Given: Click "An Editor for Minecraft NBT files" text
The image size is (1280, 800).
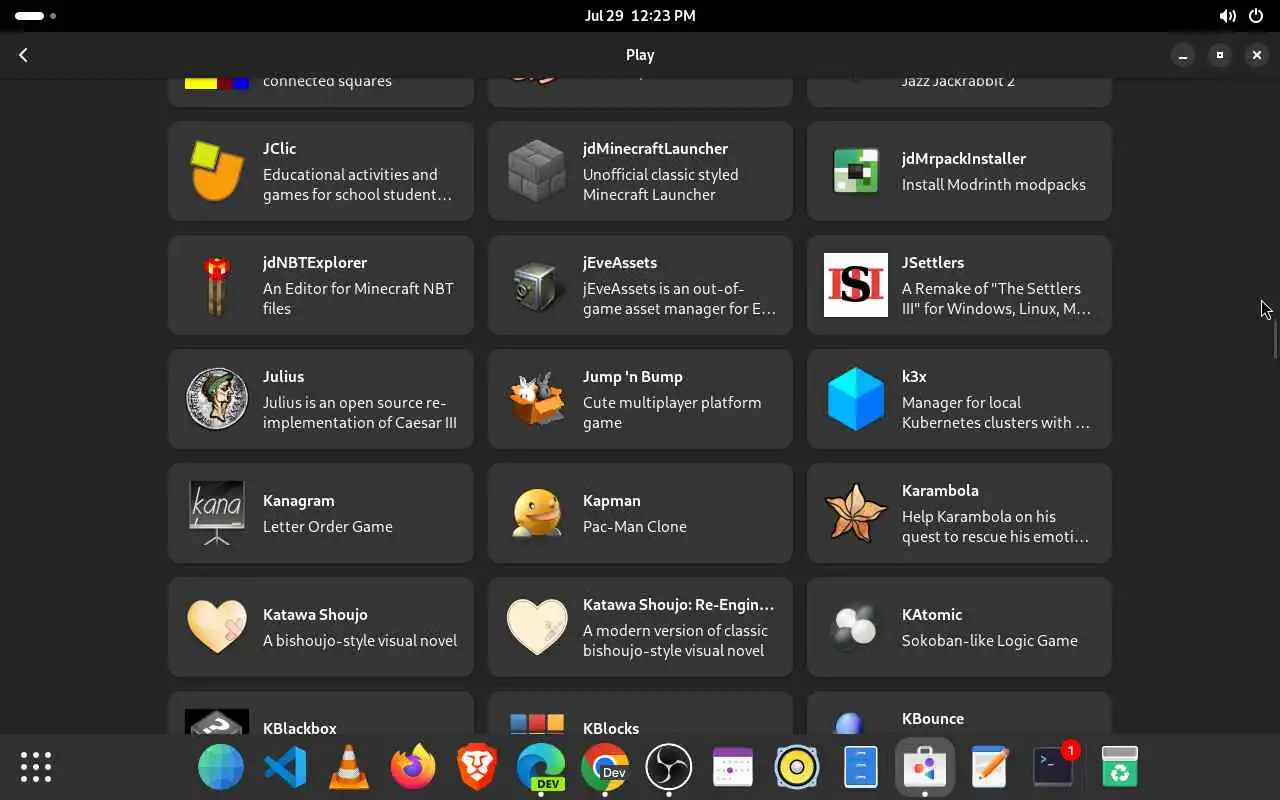Looking at the screenshot, I should click(358, 298).
